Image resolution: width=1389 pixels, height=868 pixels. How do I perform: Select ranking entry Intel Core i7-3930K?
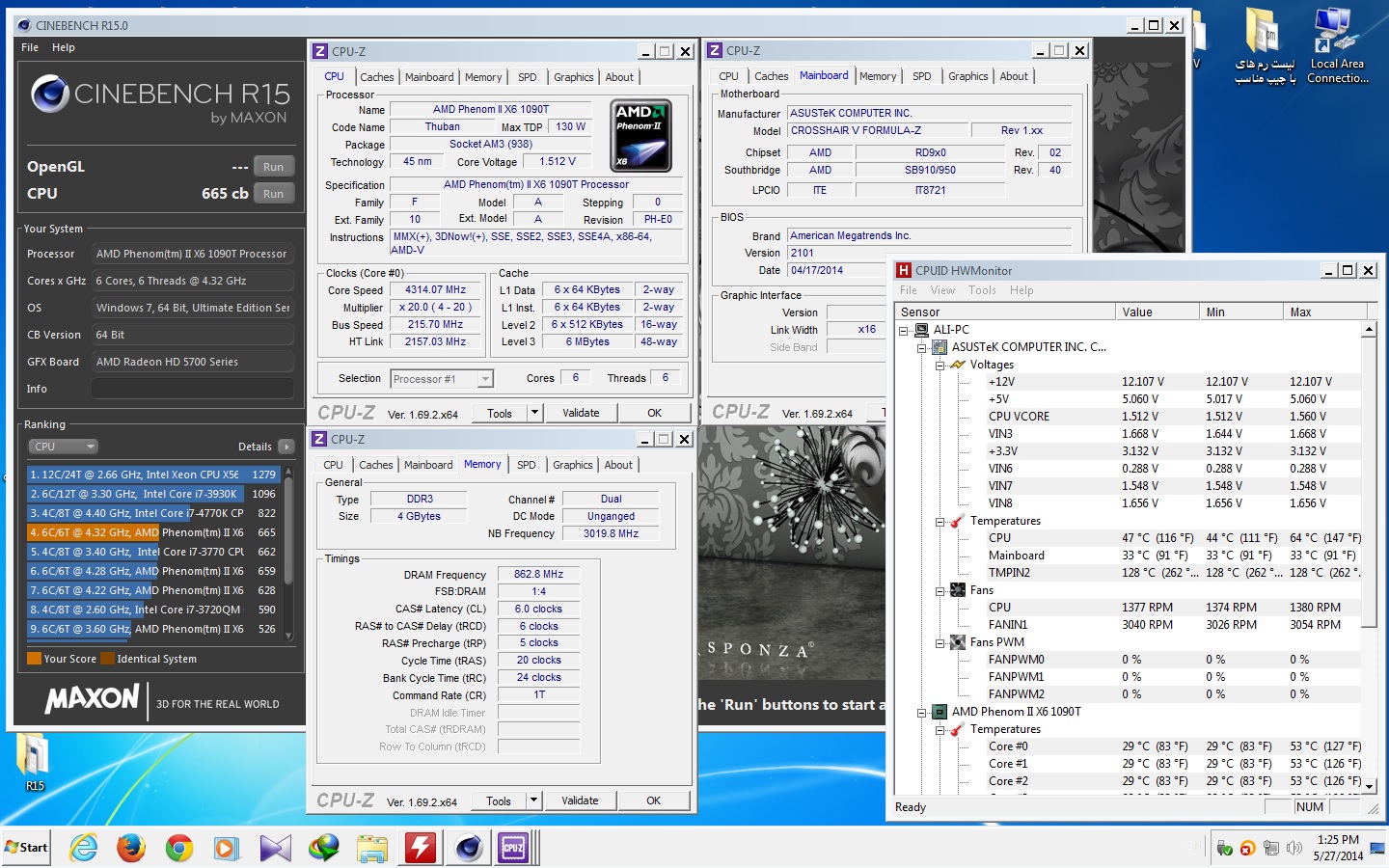153,494
